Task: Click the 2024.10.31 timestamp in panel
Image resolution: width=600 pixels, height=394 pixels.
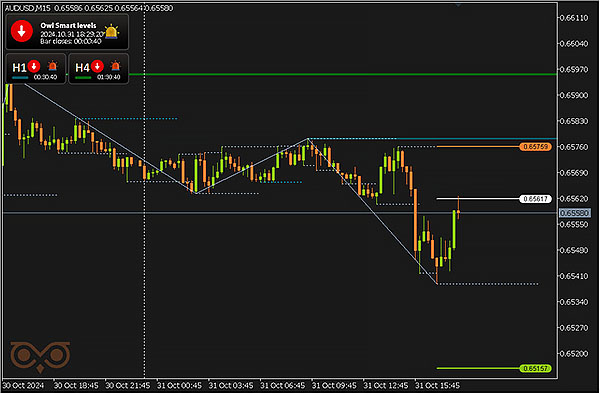Action: pyautogui.click(x=72, y=34)
